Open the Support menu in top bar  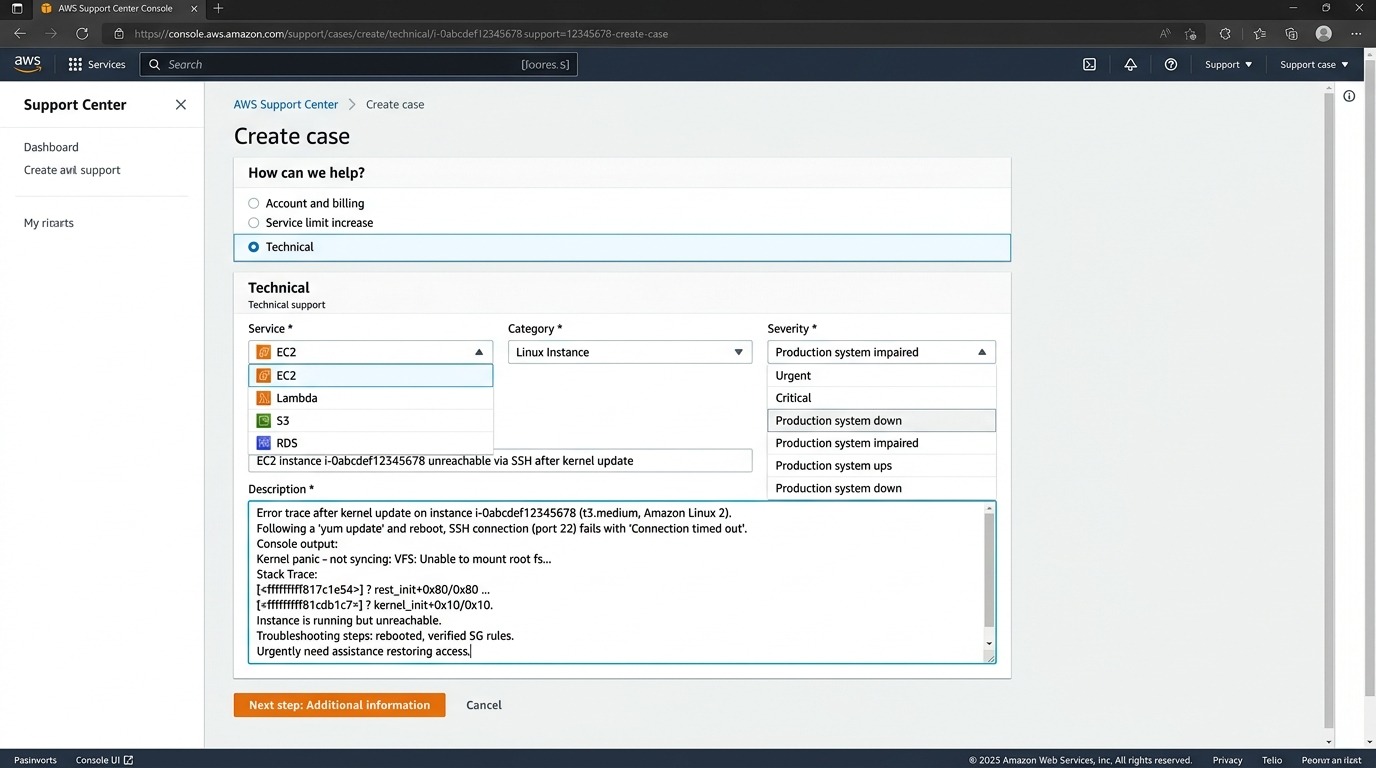pos(1228,64)
